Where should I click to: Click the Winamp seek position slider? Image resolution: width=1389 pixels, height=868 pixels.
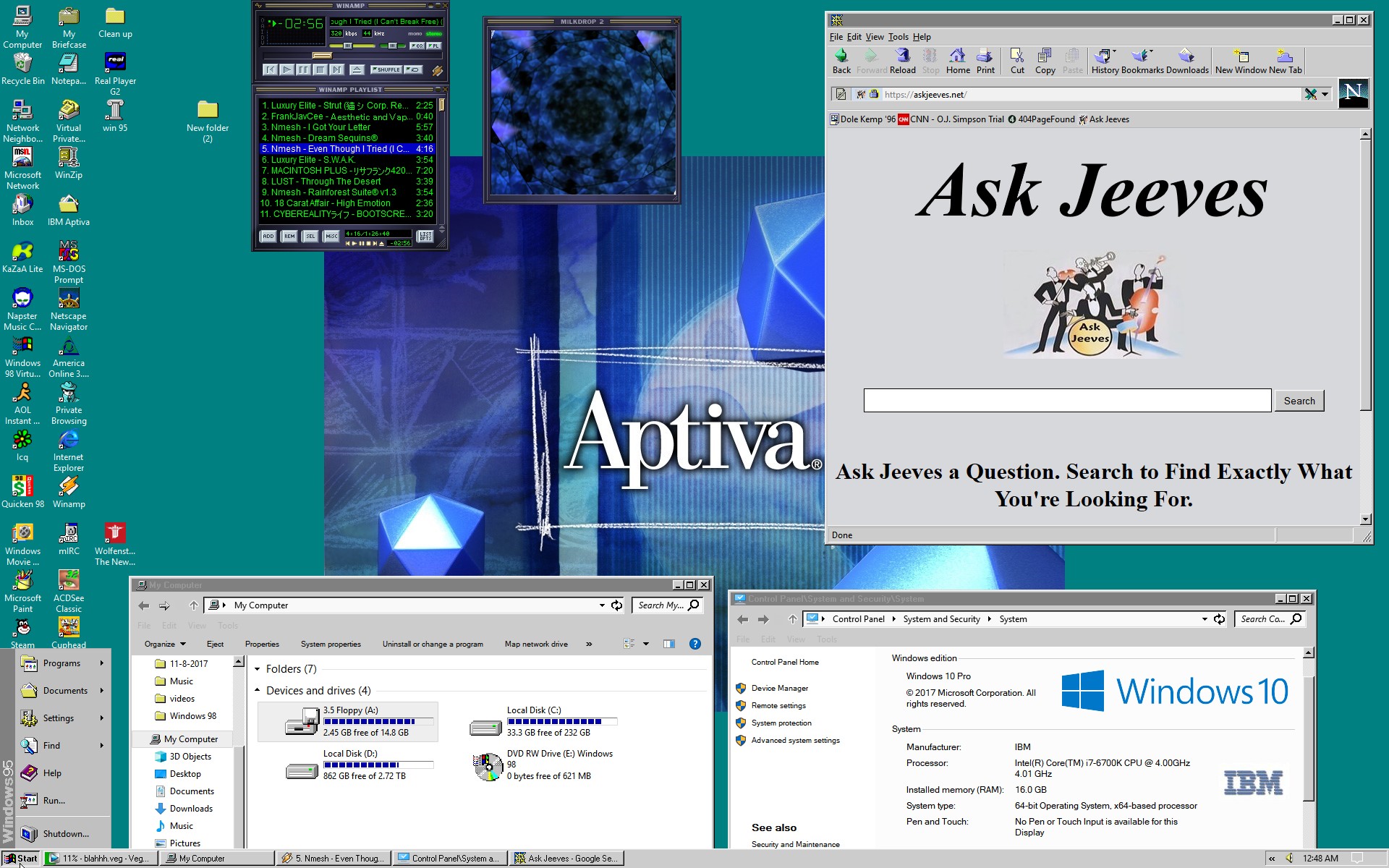pyautogui.click(x=322, y=55)
